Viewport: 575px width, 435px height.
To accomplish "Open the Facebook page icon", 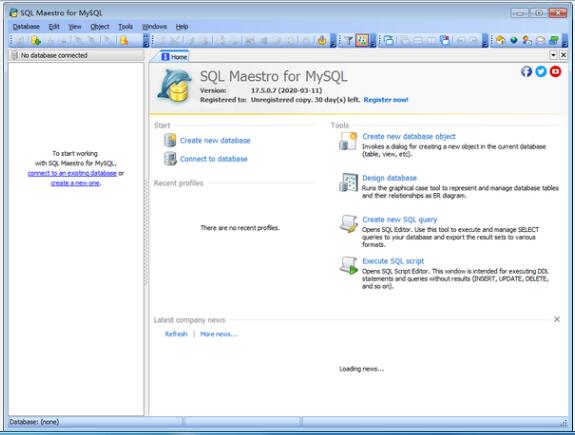I will coord(526,71).
